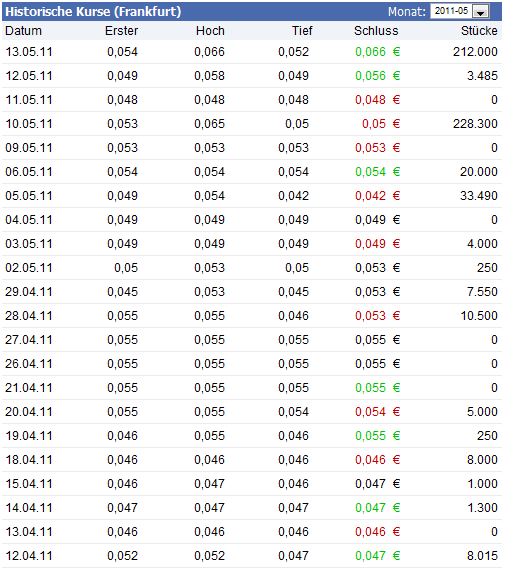Screen dimensions: 506x569
Task: Click the red 0,042 € closing price
Action: [x=378, y=196]
